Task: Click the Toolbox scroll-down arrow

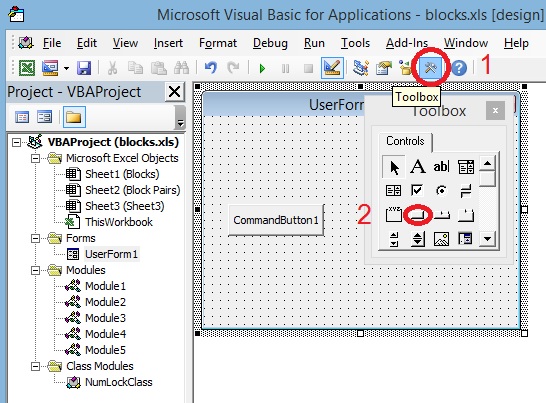Action: tap(487, 239)
